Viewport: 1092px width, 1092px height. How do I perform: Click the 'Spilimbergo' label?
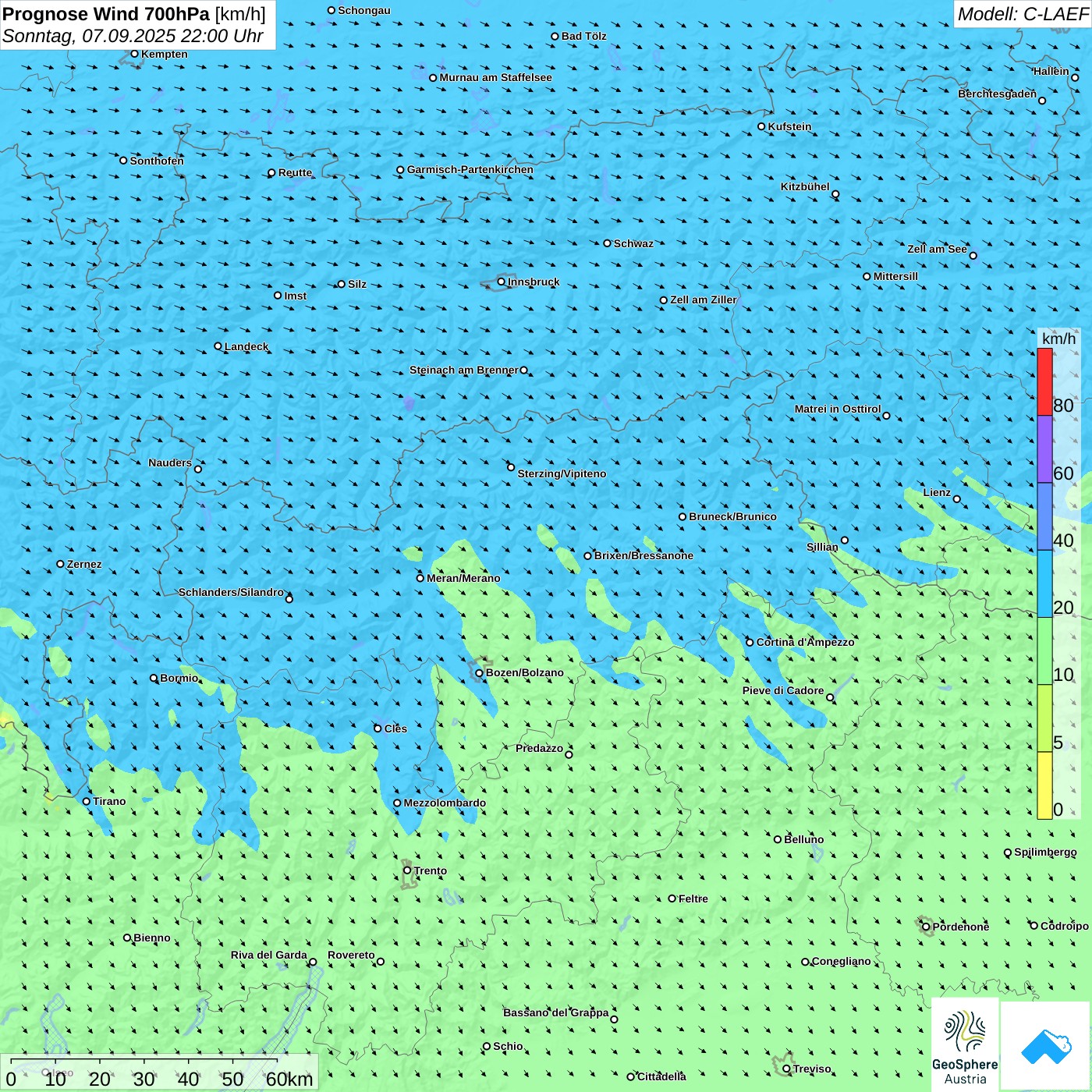coord(1045,852)
